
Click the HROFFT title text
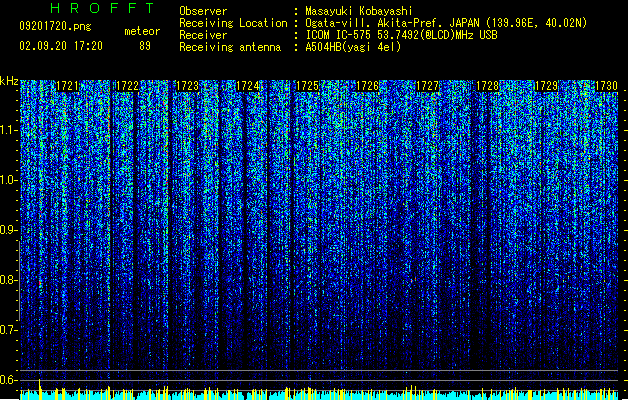click(x=102, y=8)
